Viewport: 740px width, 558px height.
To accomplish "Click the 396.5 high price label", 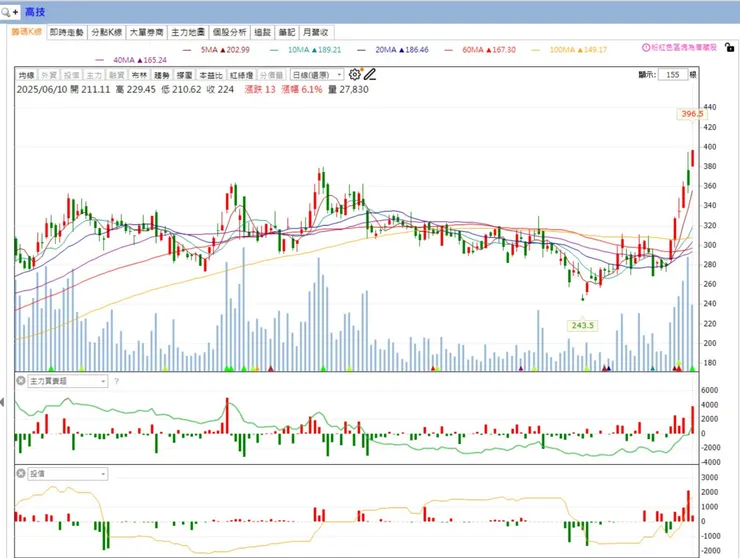I will pyautogui.click(x=692, y=114).
